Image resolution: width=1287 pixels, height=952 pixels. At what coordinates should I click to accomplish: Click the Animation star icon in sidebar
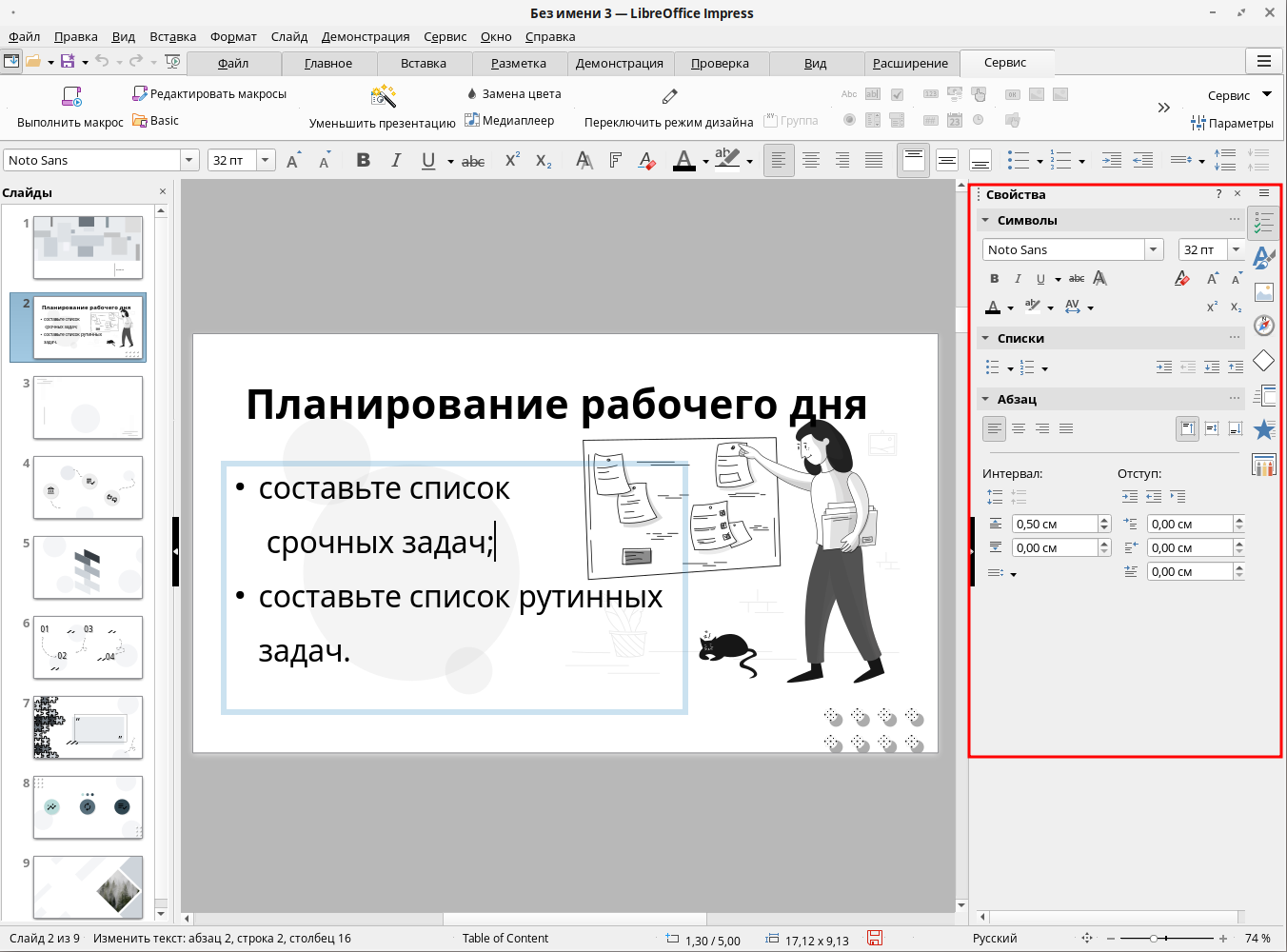[1263, 429]
